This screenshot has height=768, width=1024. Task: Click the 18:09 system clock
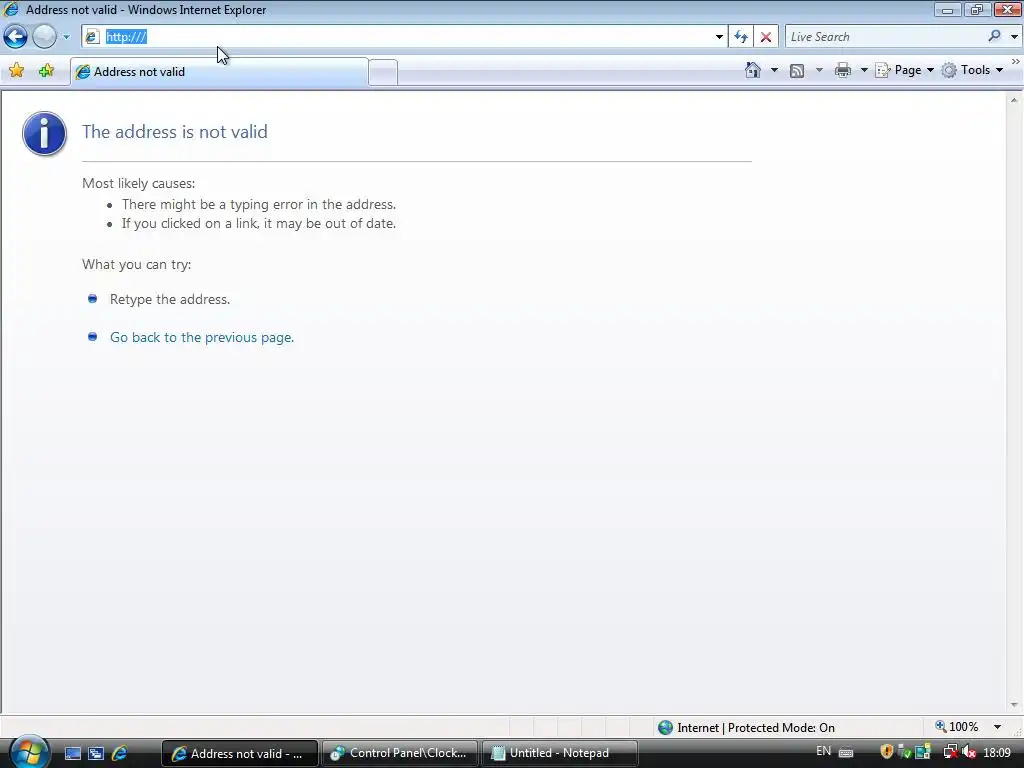click(997, 752)
